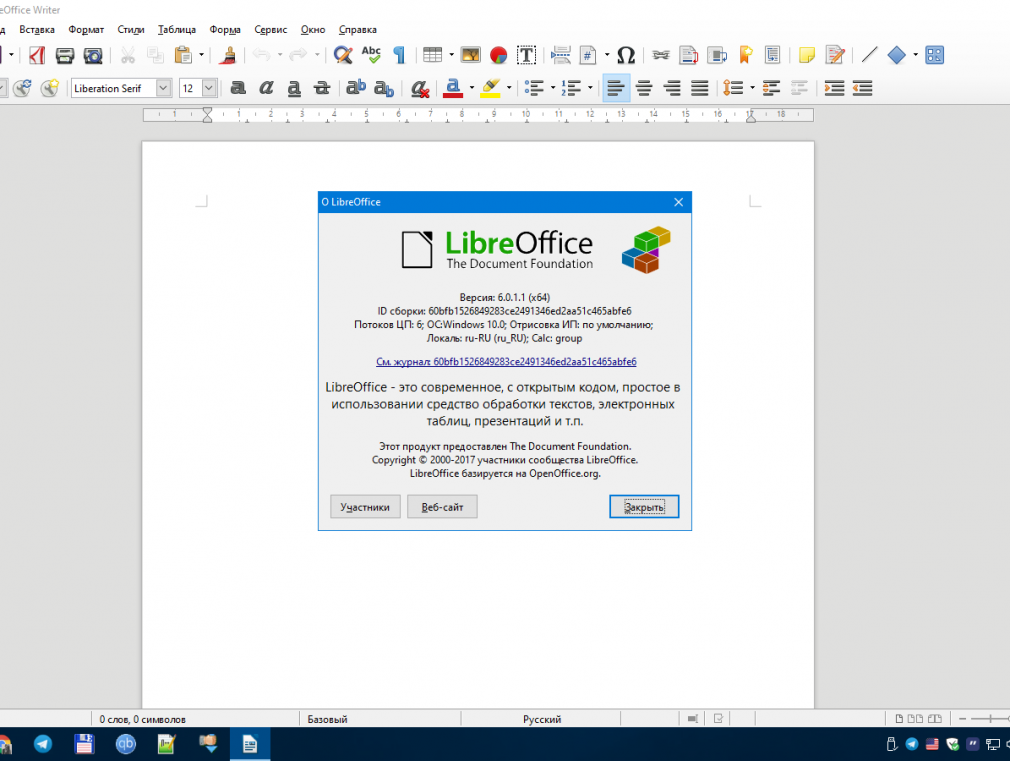Click the Print icon
The height and width of the screenshot is (761, 1010).
(x=64, y=55)
